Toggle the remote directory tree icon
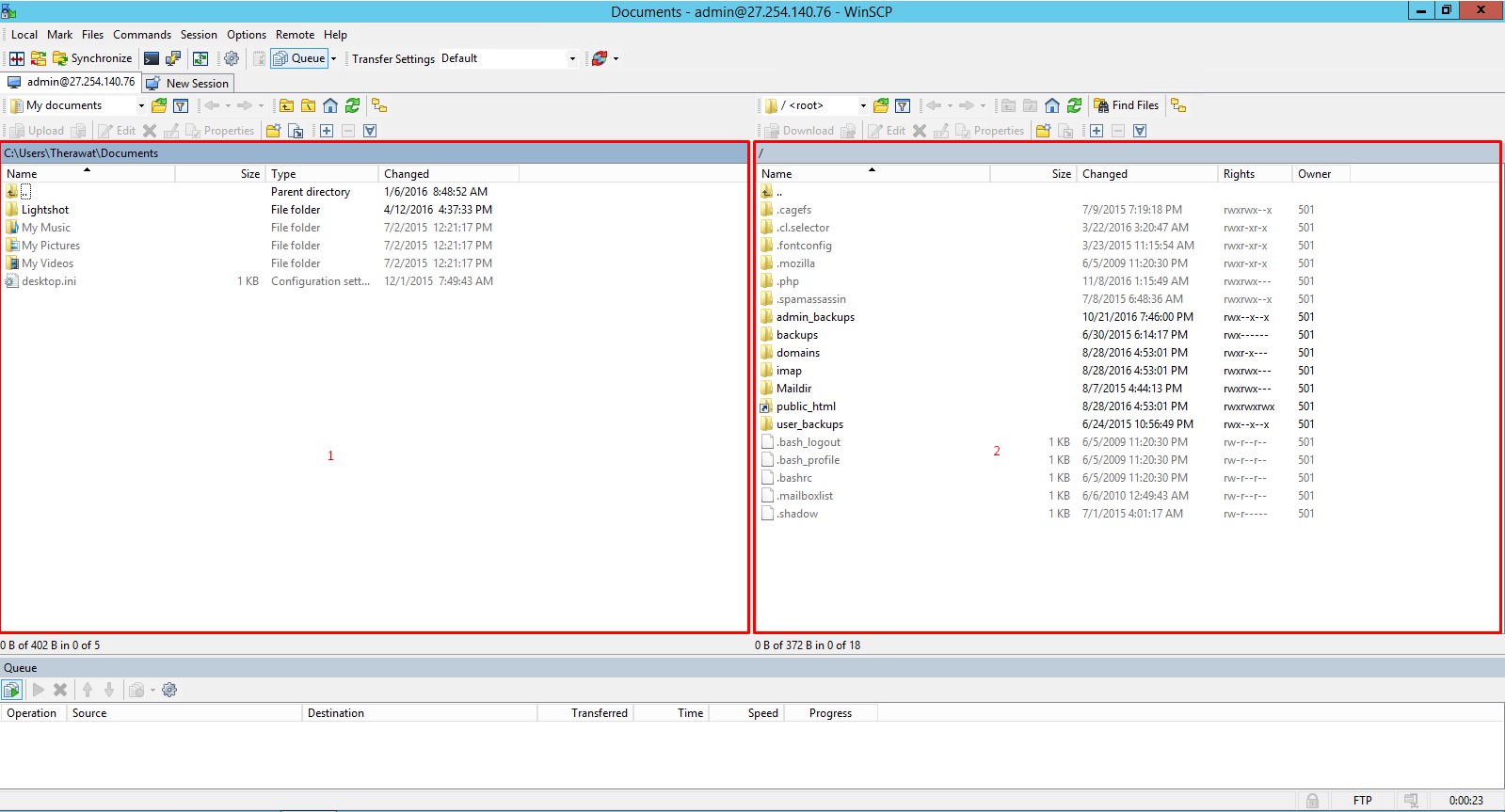The image size is (1505, 812). pyautogui.click(x=1178, y=105)
